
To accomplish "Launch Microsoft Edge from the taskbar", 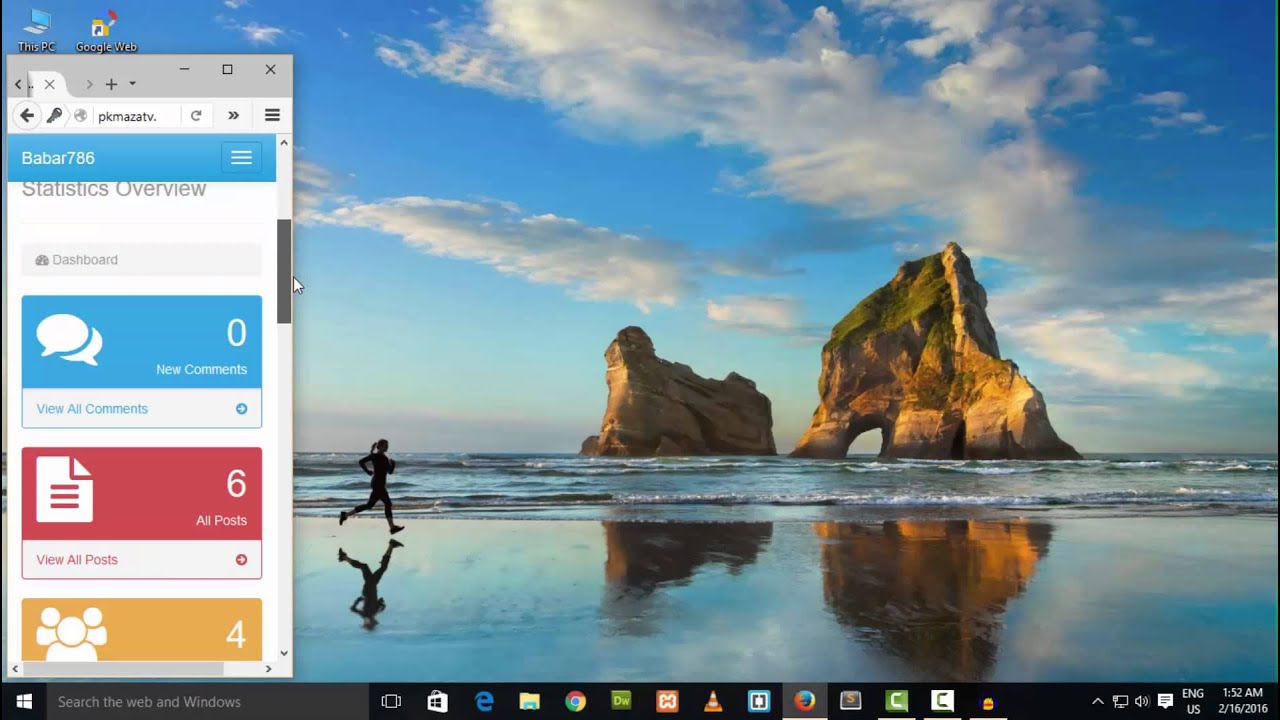I will (x=484, y=702).
